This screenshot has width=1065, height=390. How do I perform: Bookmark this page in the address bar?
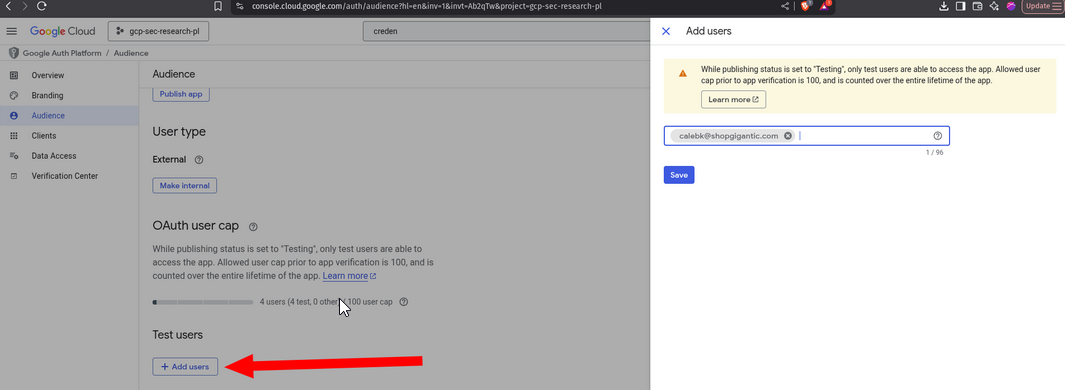click(x=218, y=6)
